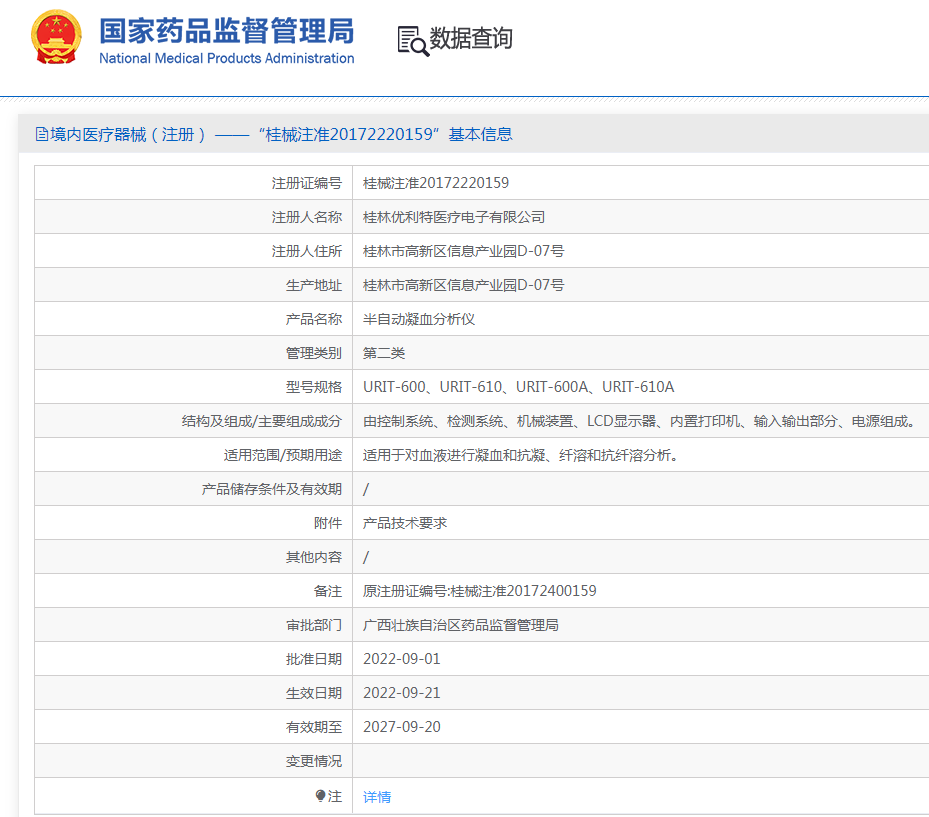Click the 管理类别 label
This screenshot has width=929, height=817.
pos(313,353)
